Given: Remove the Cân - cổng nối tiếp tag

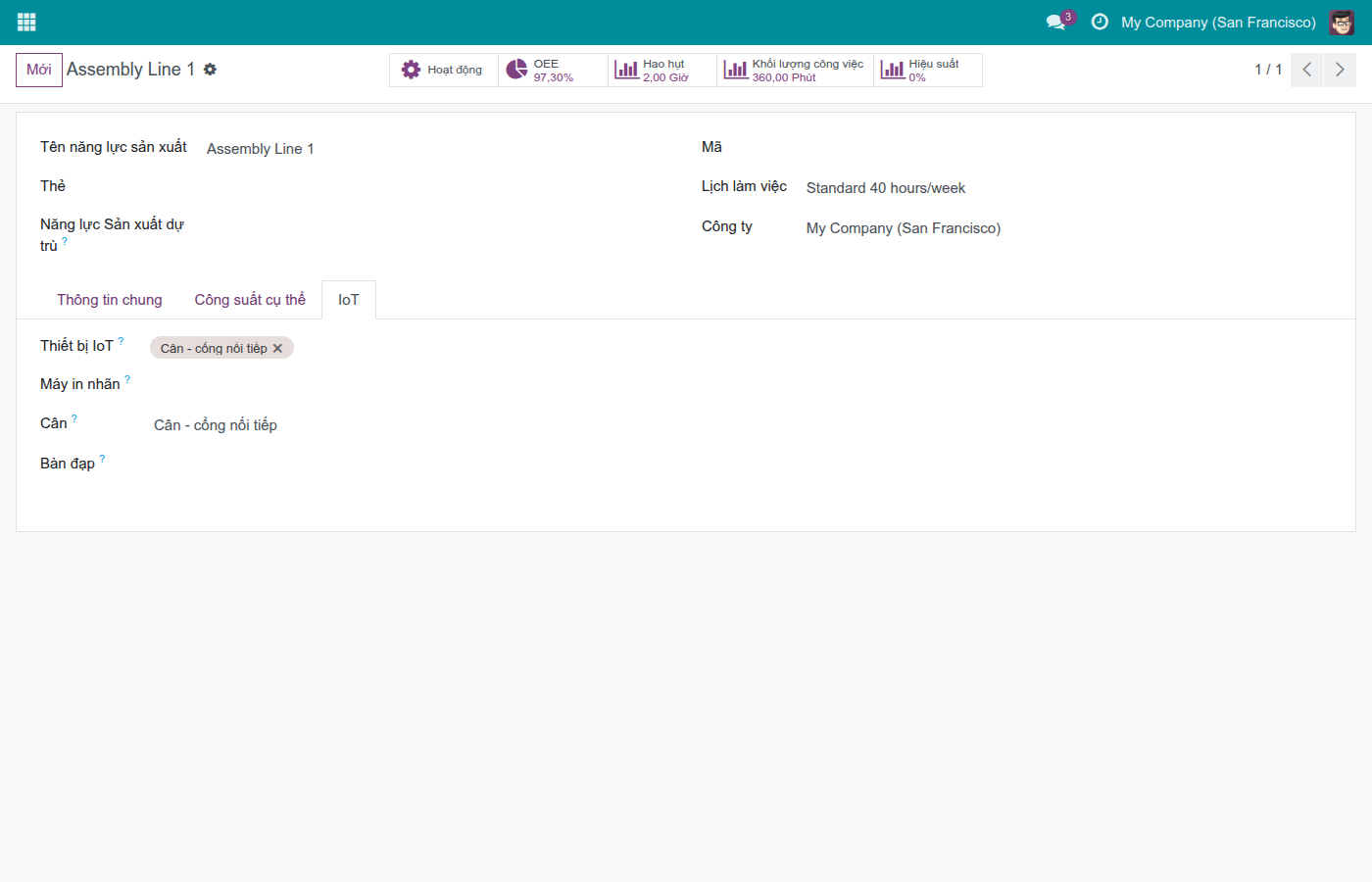Looking at the screenshot, I should pos(277,348).
